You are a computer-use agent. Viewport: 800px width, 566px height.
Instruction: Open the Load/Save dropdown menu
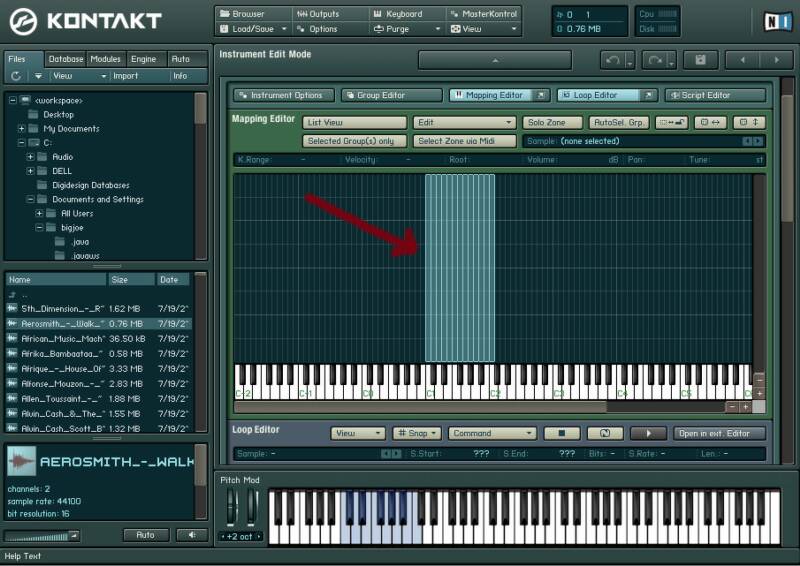[x=254, y=29]
